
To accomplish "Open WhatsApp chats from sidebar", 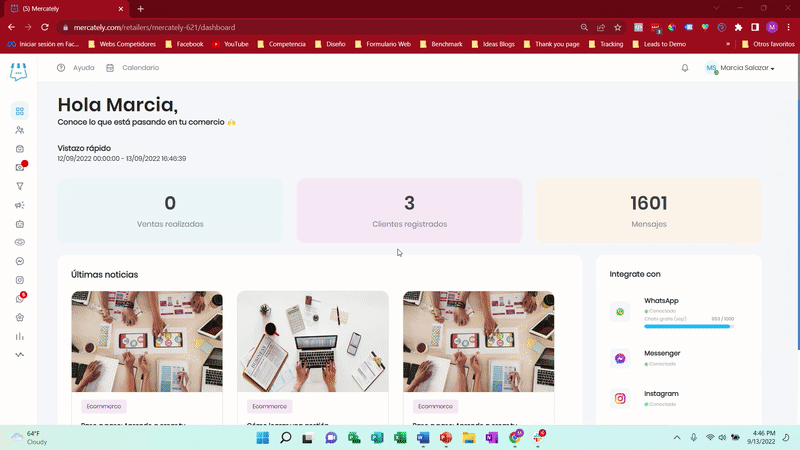I will tap(19, 299).
